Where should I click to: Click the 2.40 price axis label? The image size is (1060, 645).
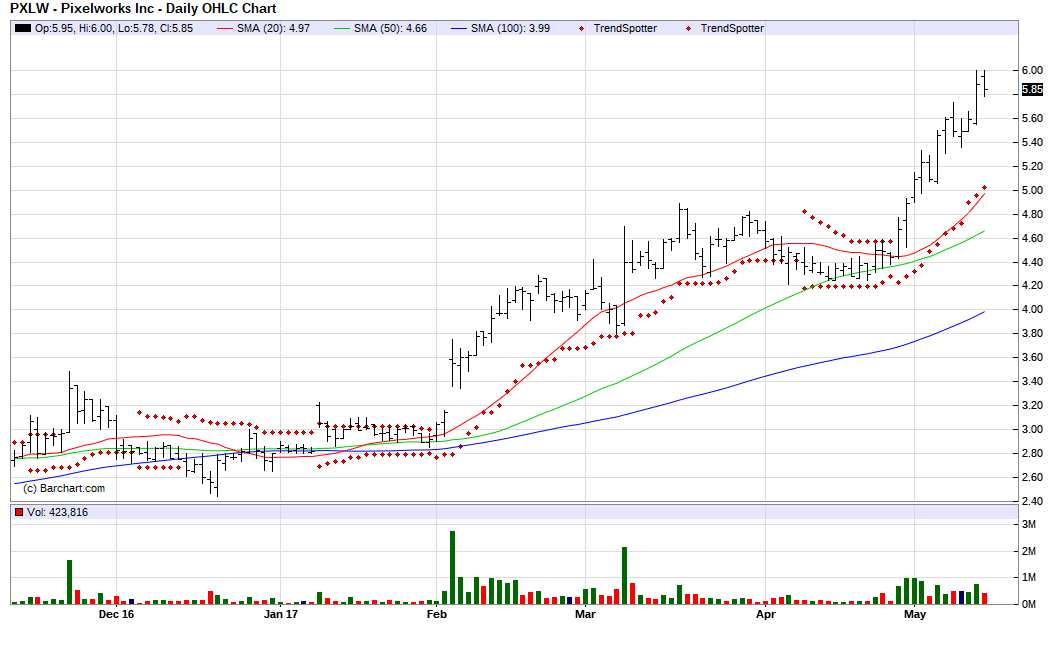[1032, 501]
